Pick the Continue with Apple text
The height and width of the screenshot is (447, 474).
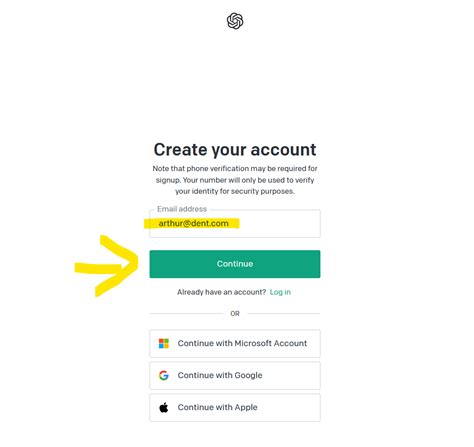[218, 407]
